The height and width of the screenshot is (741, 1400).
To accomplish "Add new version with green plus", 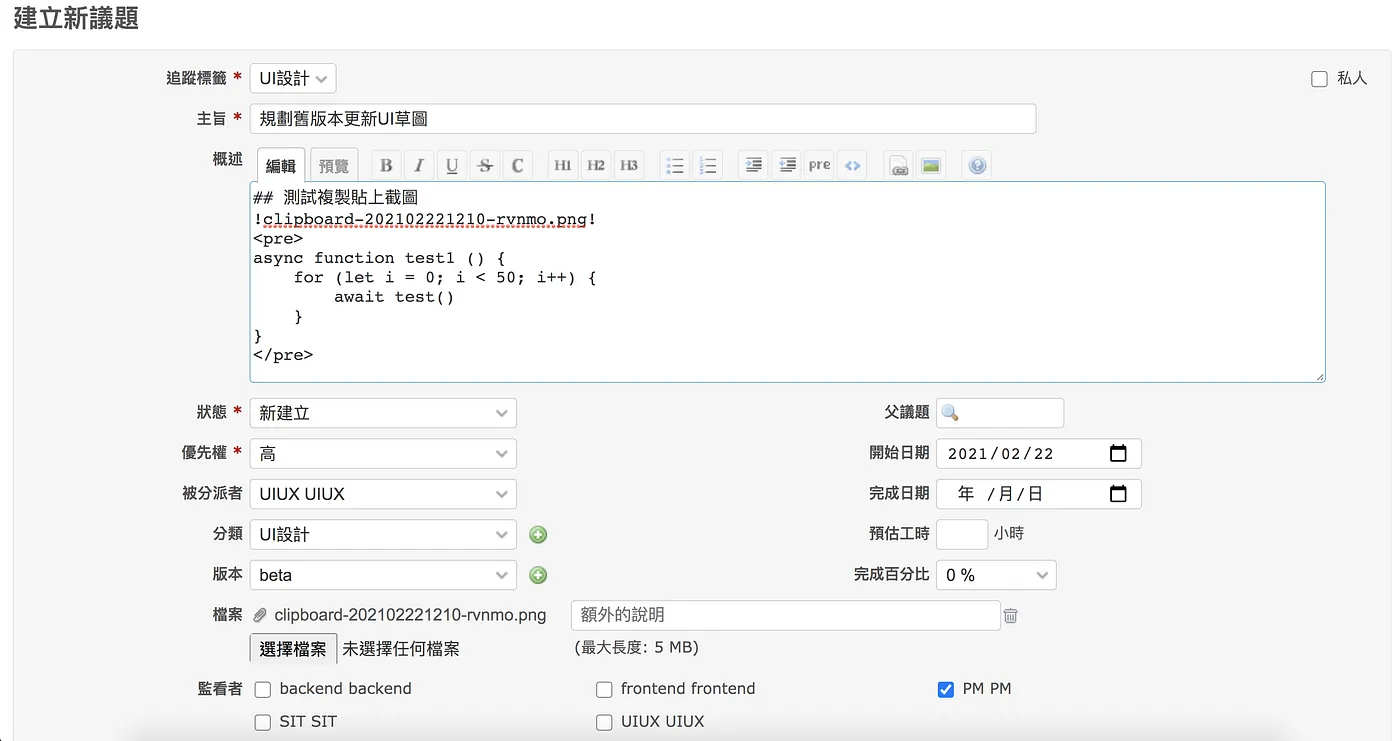I will [x=538, y=575].
